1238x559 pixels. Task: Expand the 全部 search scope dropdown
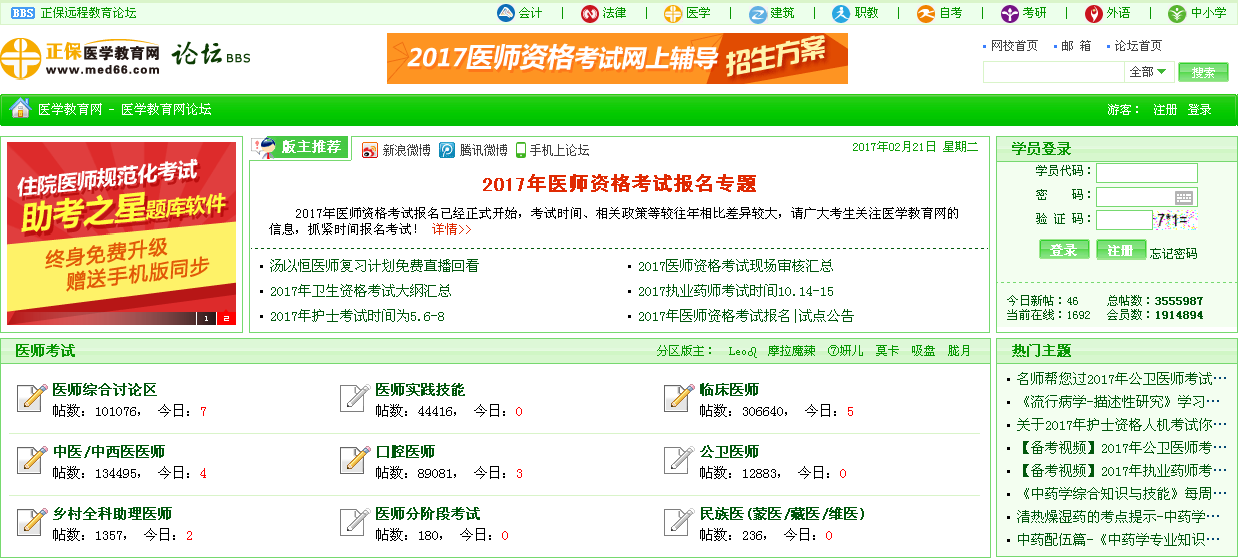1148,72
